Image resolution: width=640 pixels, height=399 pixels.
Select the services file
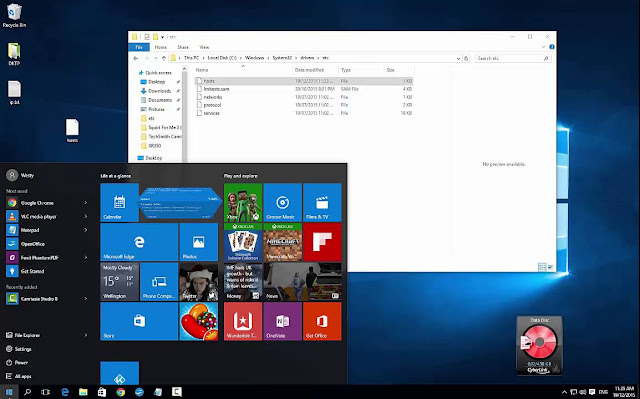point(304,113)
